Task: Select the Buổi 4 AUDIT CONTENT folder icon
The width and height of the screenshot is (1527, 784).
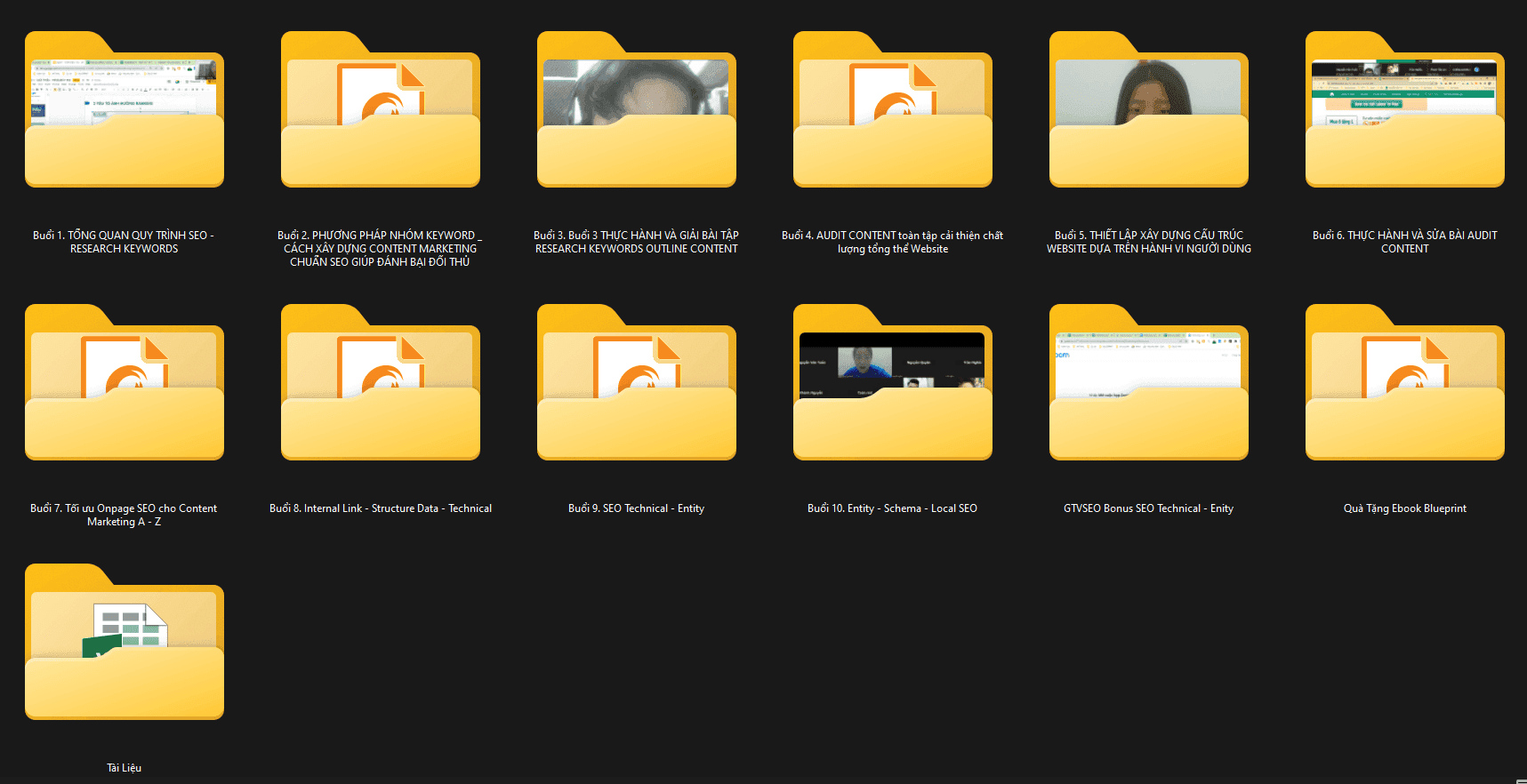Action: pyautogui.click(x=893, y=109)
